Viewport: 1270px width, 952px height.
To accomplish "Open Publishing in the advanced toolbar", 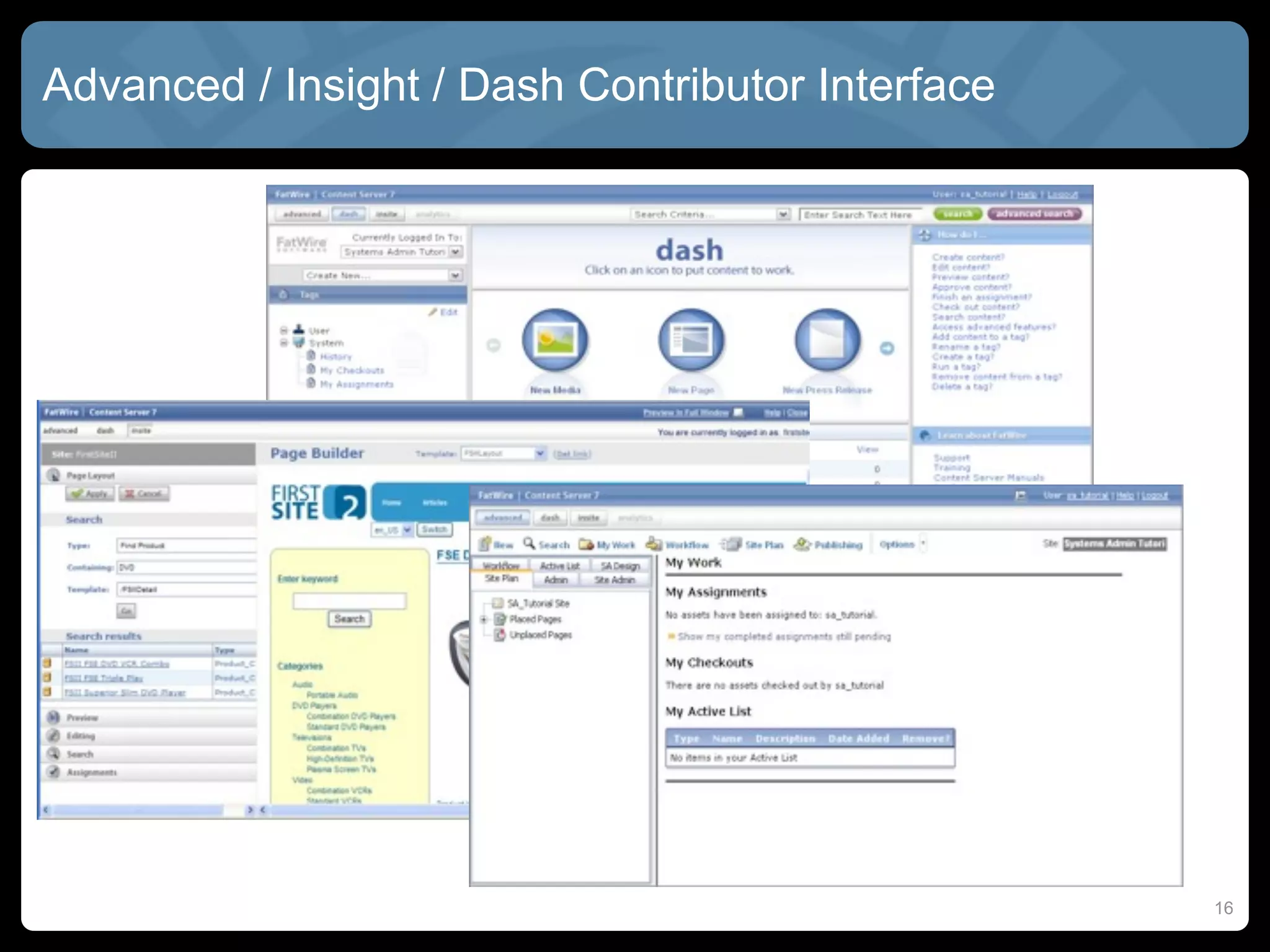I will [x=828, y=544].
